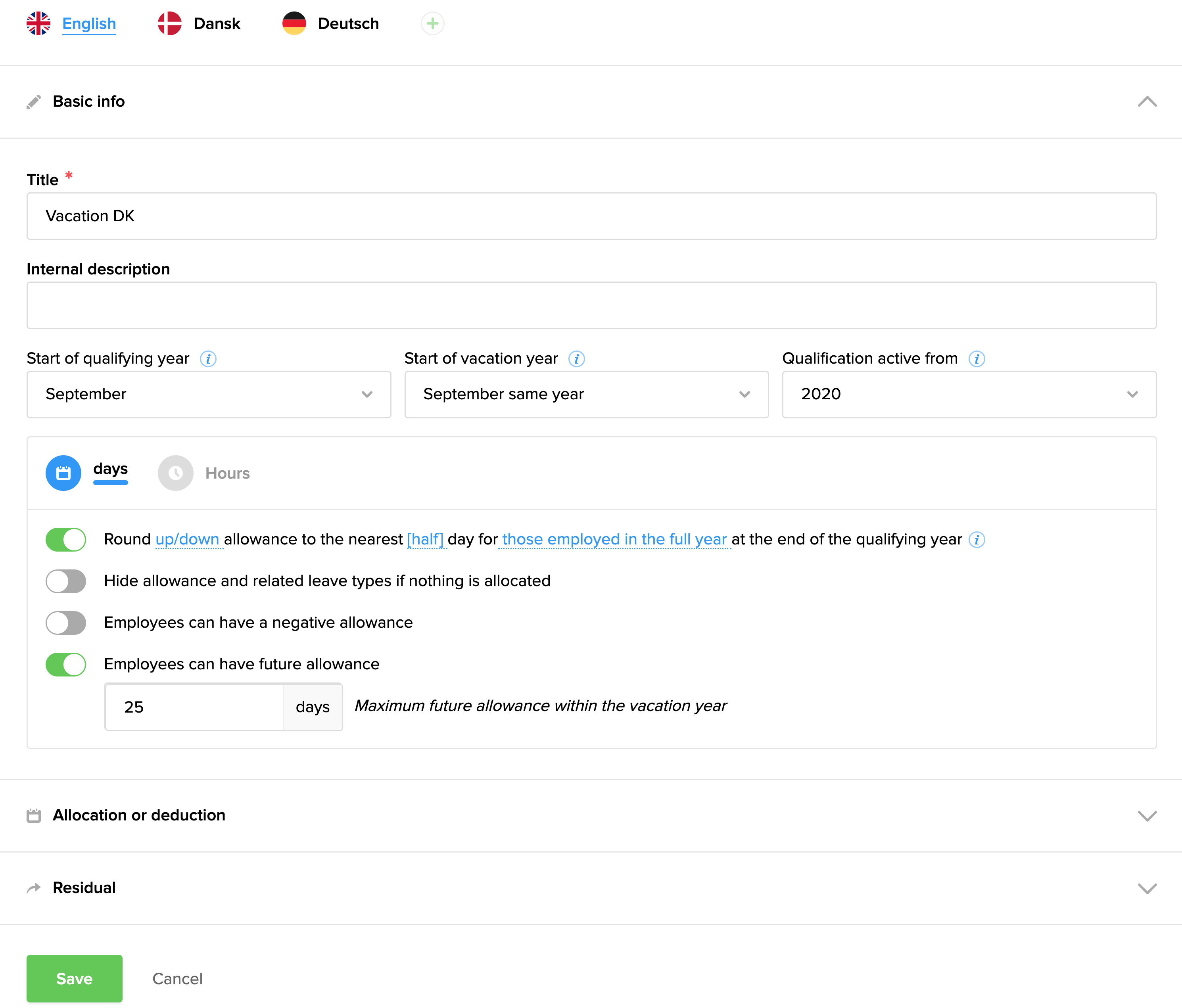Screen dimensions: 1182x1008
Task: Click info icon beside Start of qualifying year
Action: point(208,359)
